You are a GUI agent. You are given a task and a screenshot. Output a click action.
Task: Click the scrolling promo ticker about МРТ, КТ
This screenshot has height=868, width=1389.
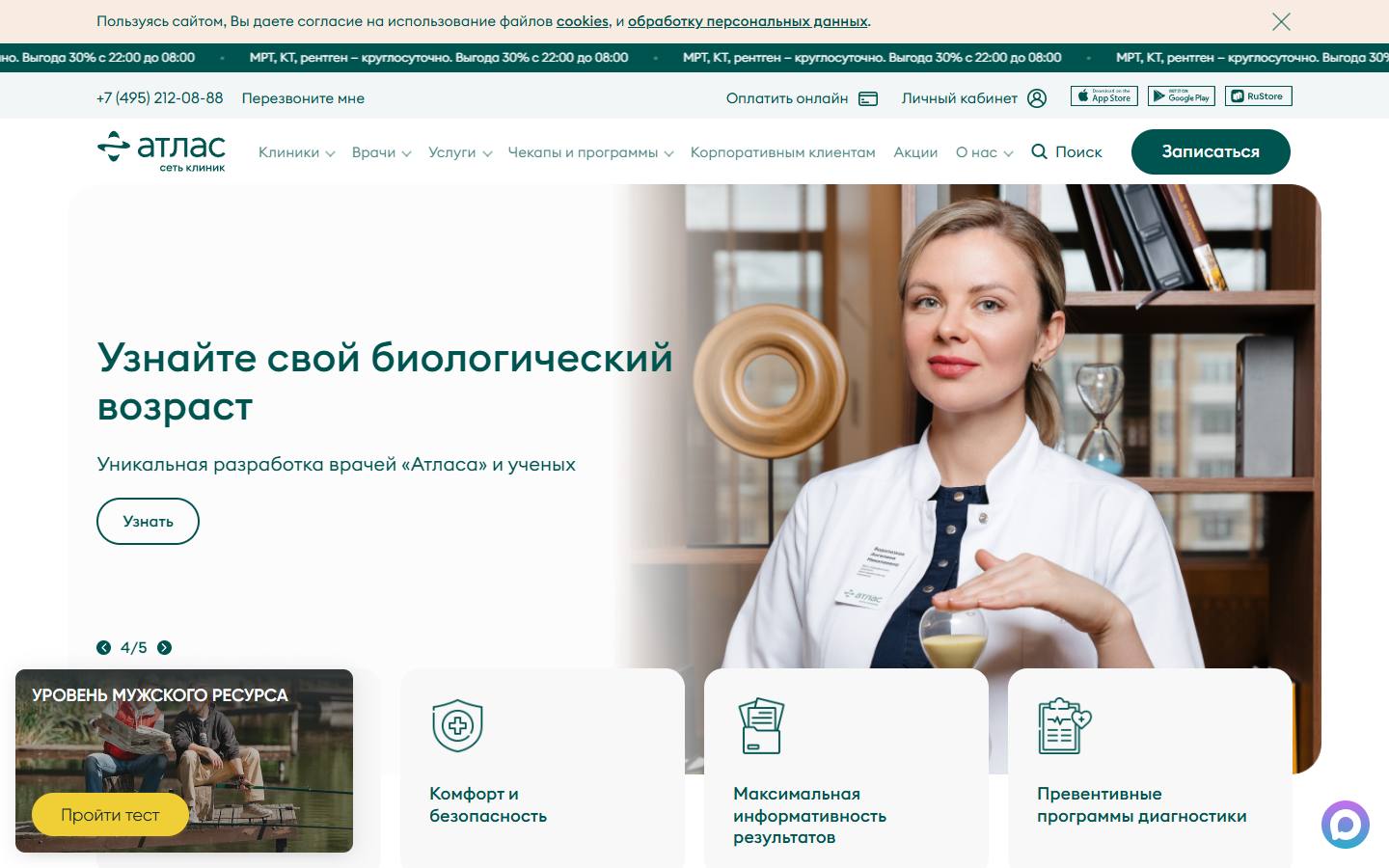pos(694,57)
